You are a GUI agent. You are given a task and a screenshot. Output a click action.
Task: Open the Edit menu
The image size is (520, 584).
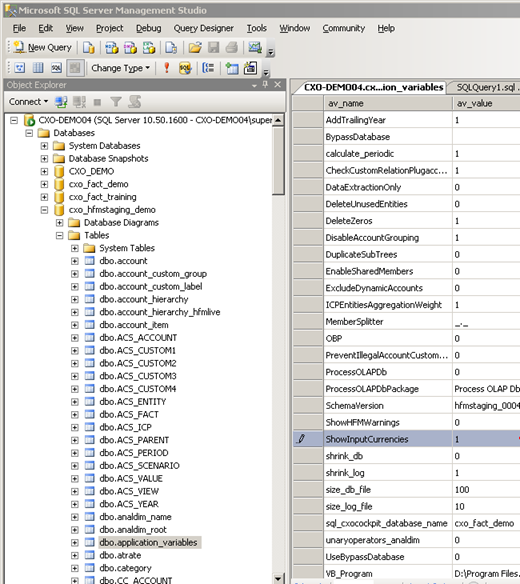coord(45,28)
